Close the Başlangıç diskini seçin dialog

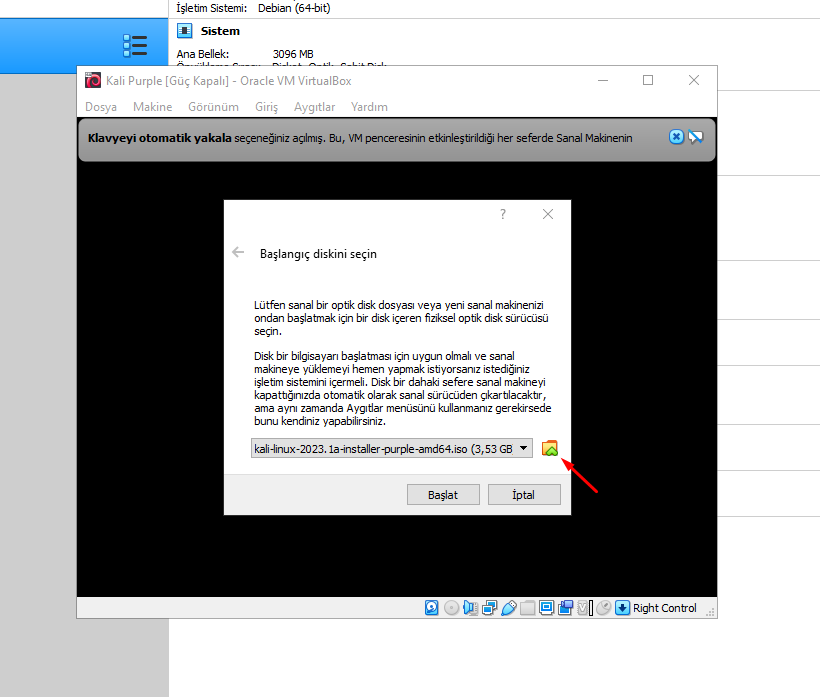pyautogui.click(x=548, y=214)
